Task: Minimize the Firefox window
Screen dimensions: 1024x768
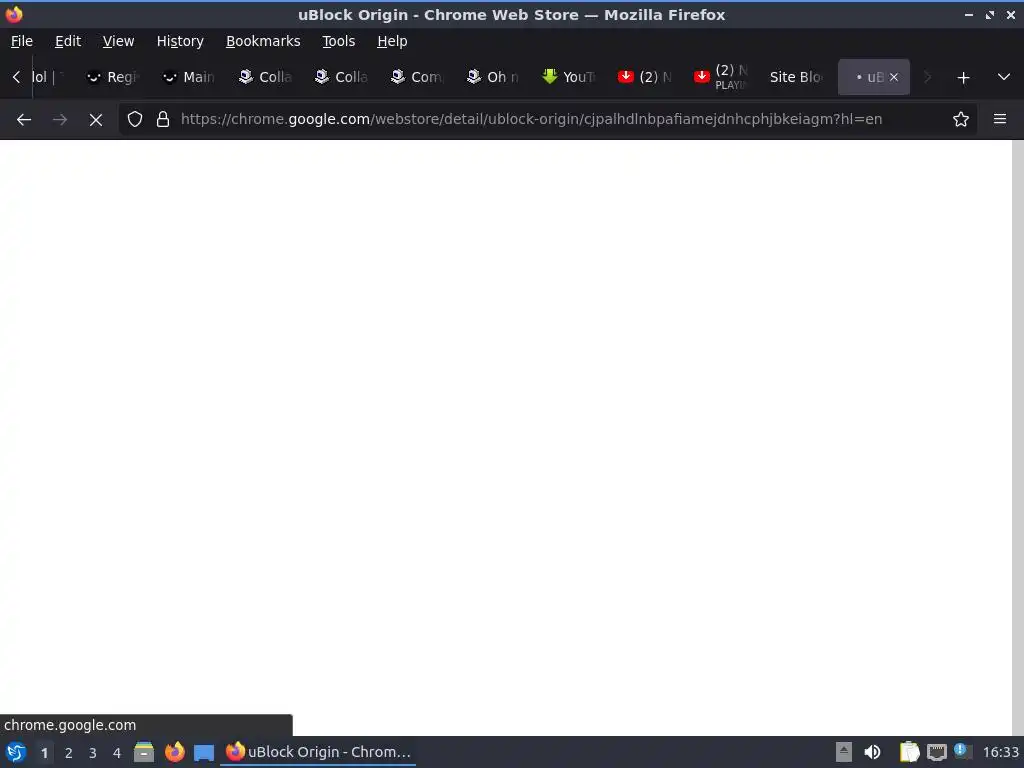Action: pos(968,15)
